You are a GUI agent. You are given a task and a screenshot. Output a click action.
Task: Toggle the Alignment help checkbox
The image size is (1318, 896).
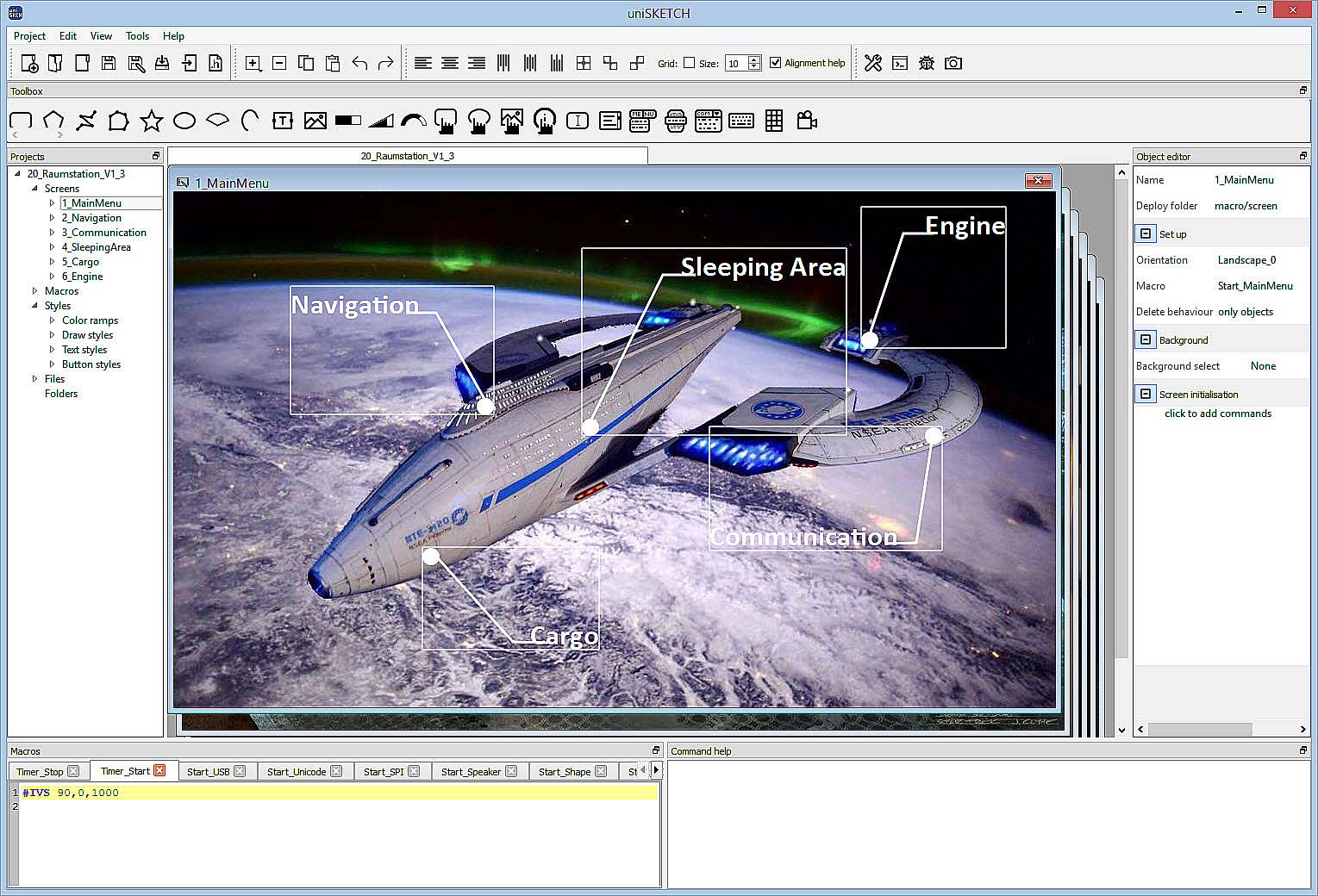click(x=775, y=63)
